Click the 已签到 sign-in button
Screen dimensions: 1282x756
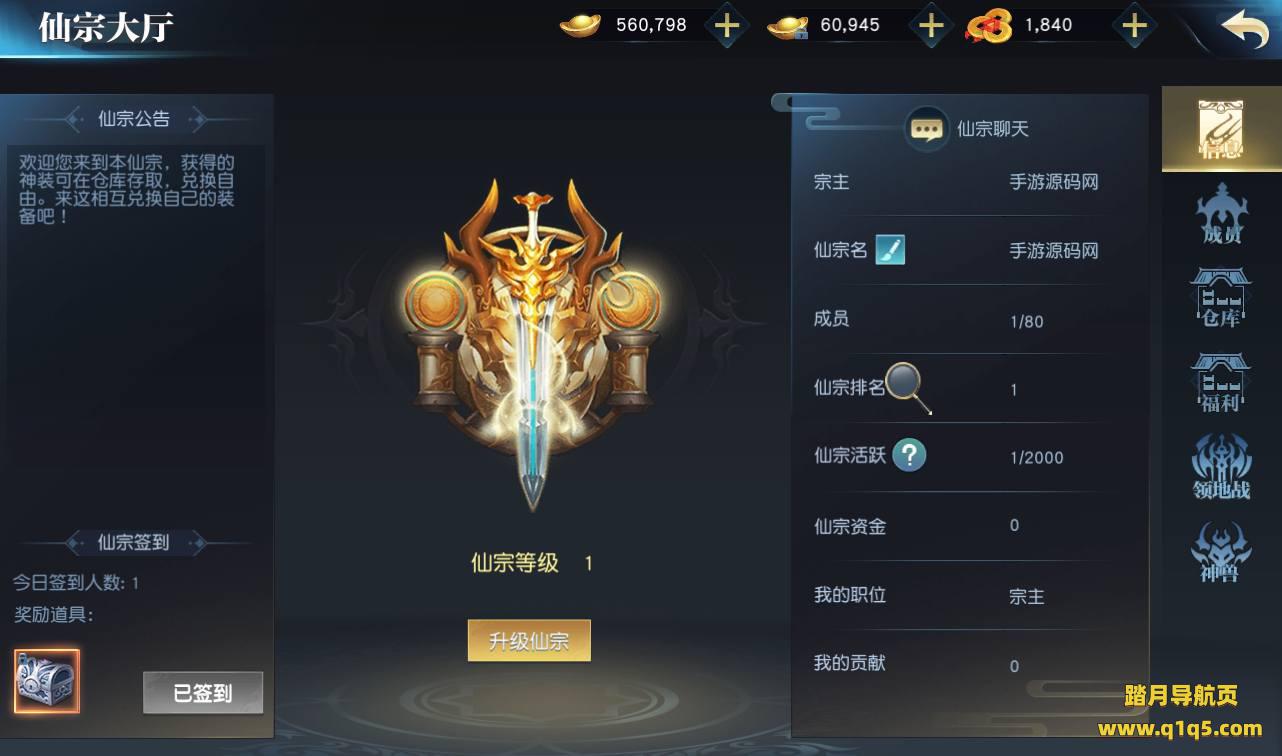click(x=203, y=693)
